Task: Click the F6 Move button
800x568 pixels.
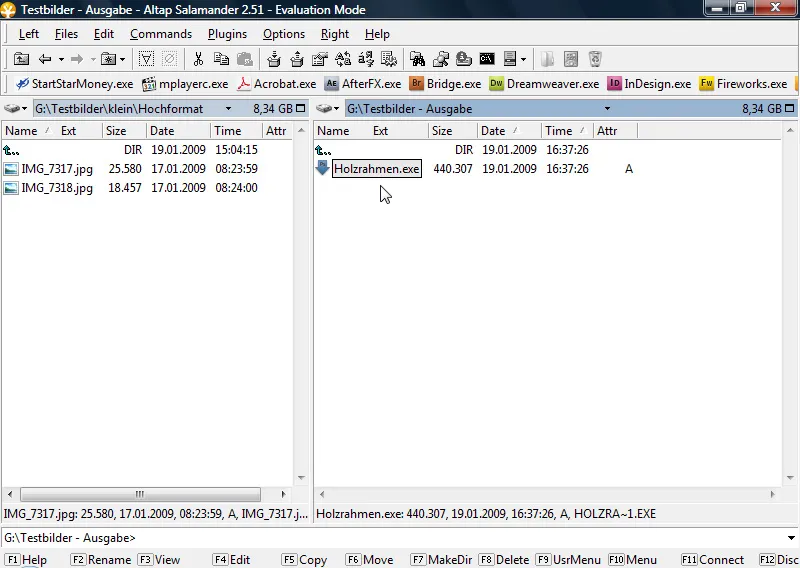Action: [x=369, y=560]
